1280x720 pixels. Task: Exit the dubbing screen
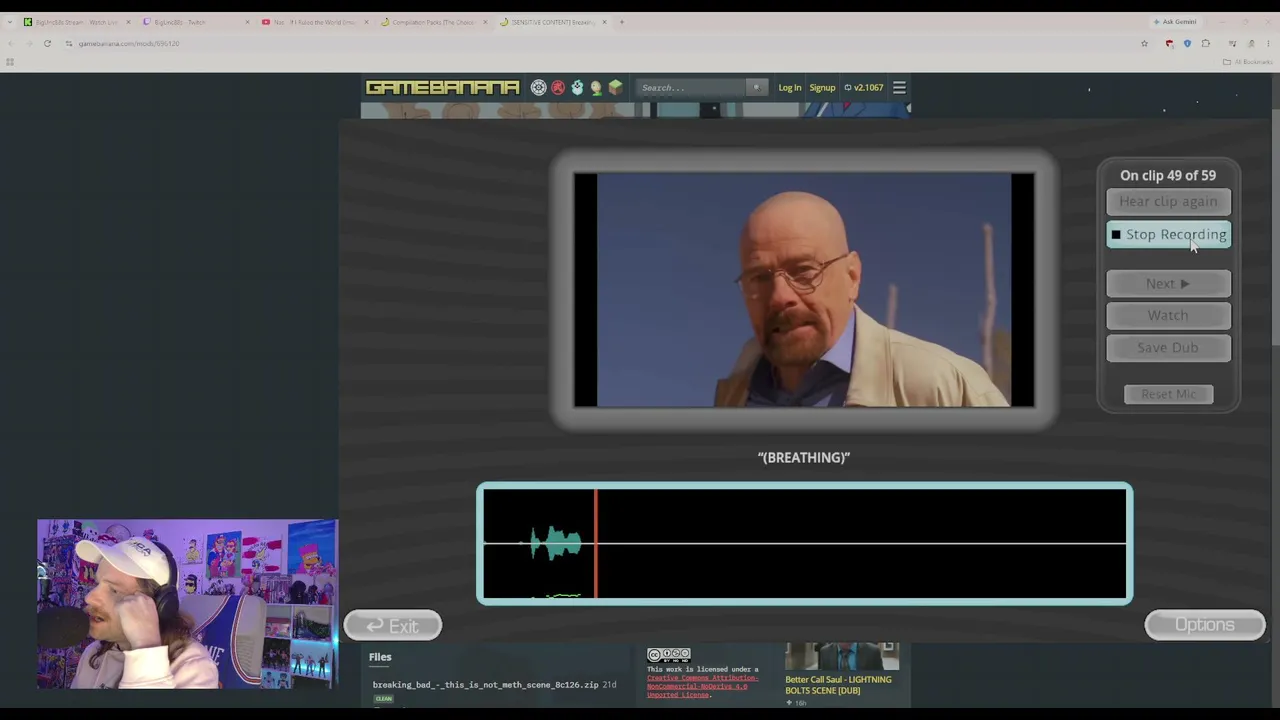(393, 626)
